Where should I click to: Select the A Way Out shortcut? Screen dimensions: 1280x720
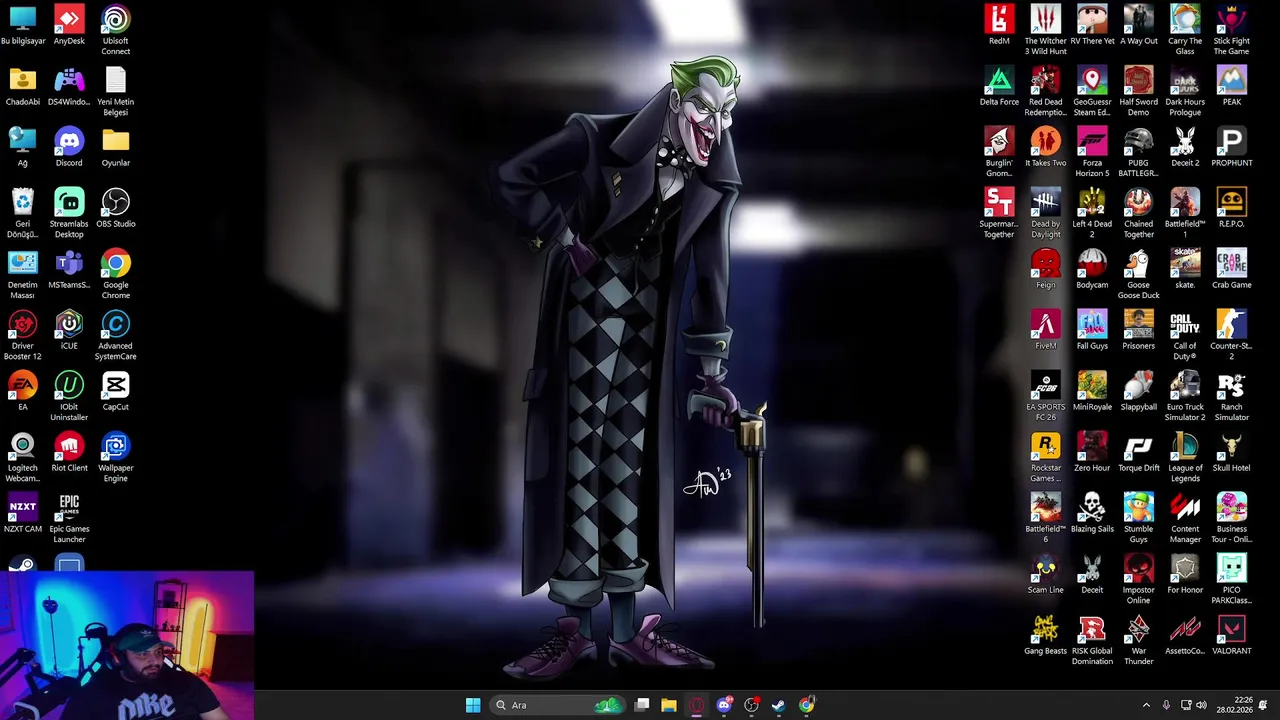coord(1138,26)
